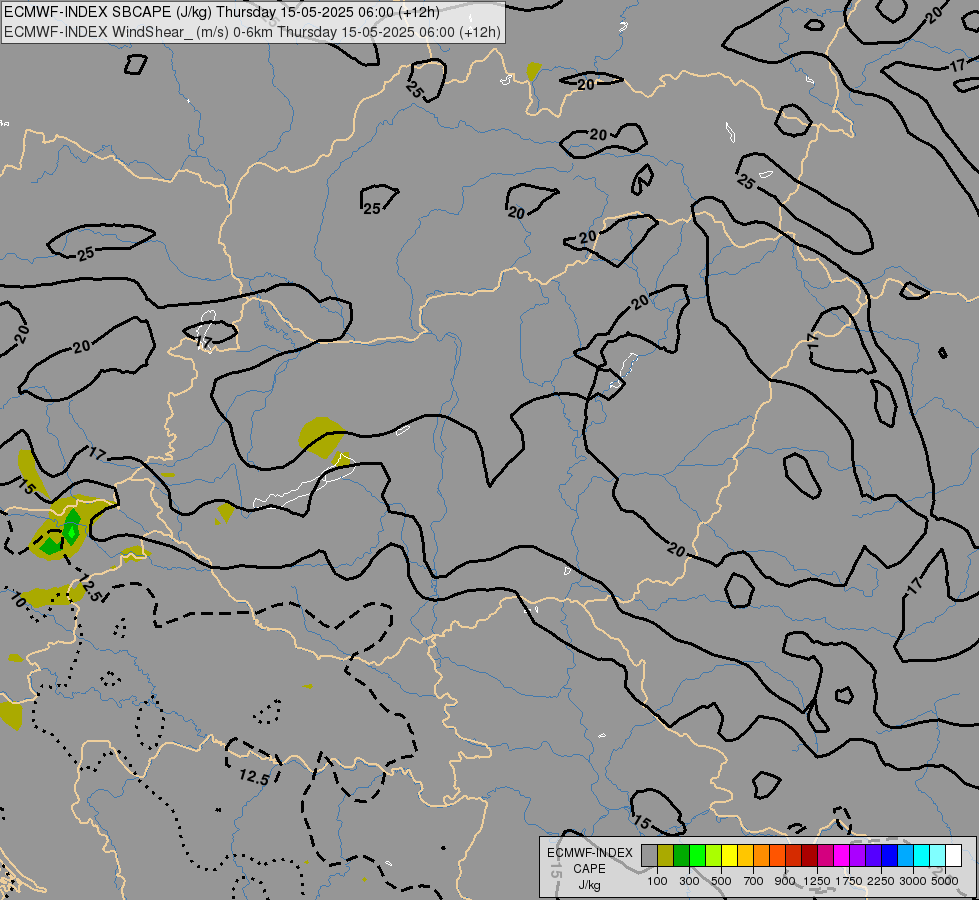Viewport: 979px width, 900px height.
Task: Click the bright magenta legend swatch
Action: (x=841, y=856)
